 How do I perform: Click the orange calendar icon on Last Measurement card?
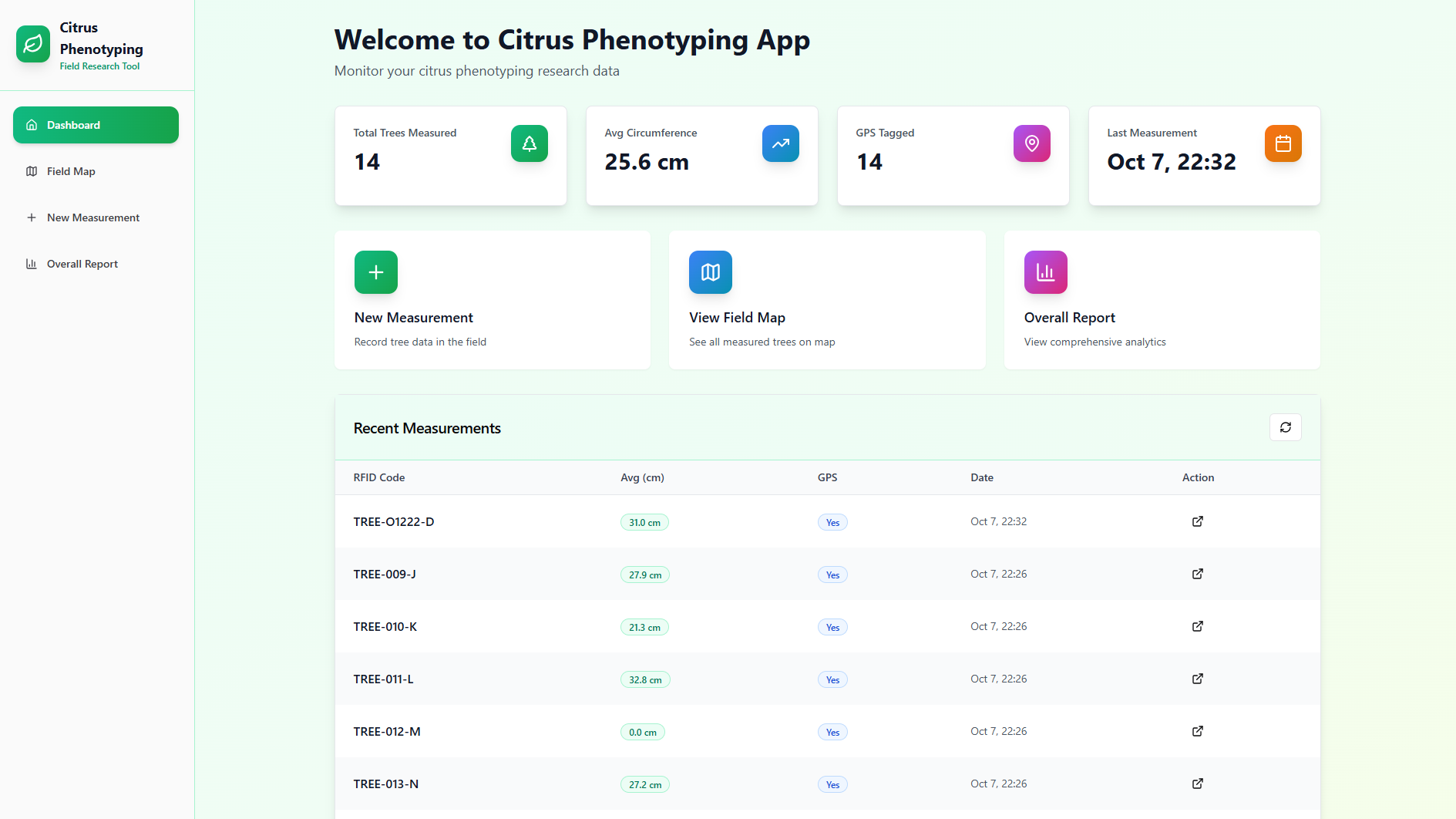tap(1283, 143)
